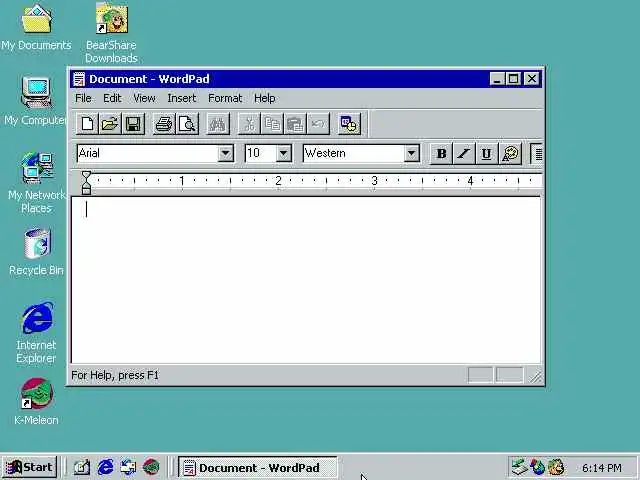The height and width of the screenshot is (480, 640).
Task: Open the Edit menu
Action: coord(112,98)
